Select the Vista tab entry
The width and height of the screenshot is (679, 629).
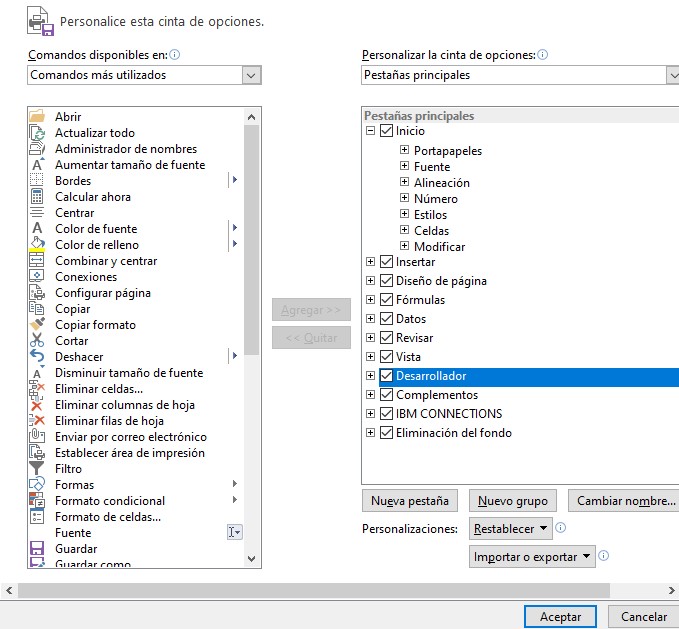[408, 357]
